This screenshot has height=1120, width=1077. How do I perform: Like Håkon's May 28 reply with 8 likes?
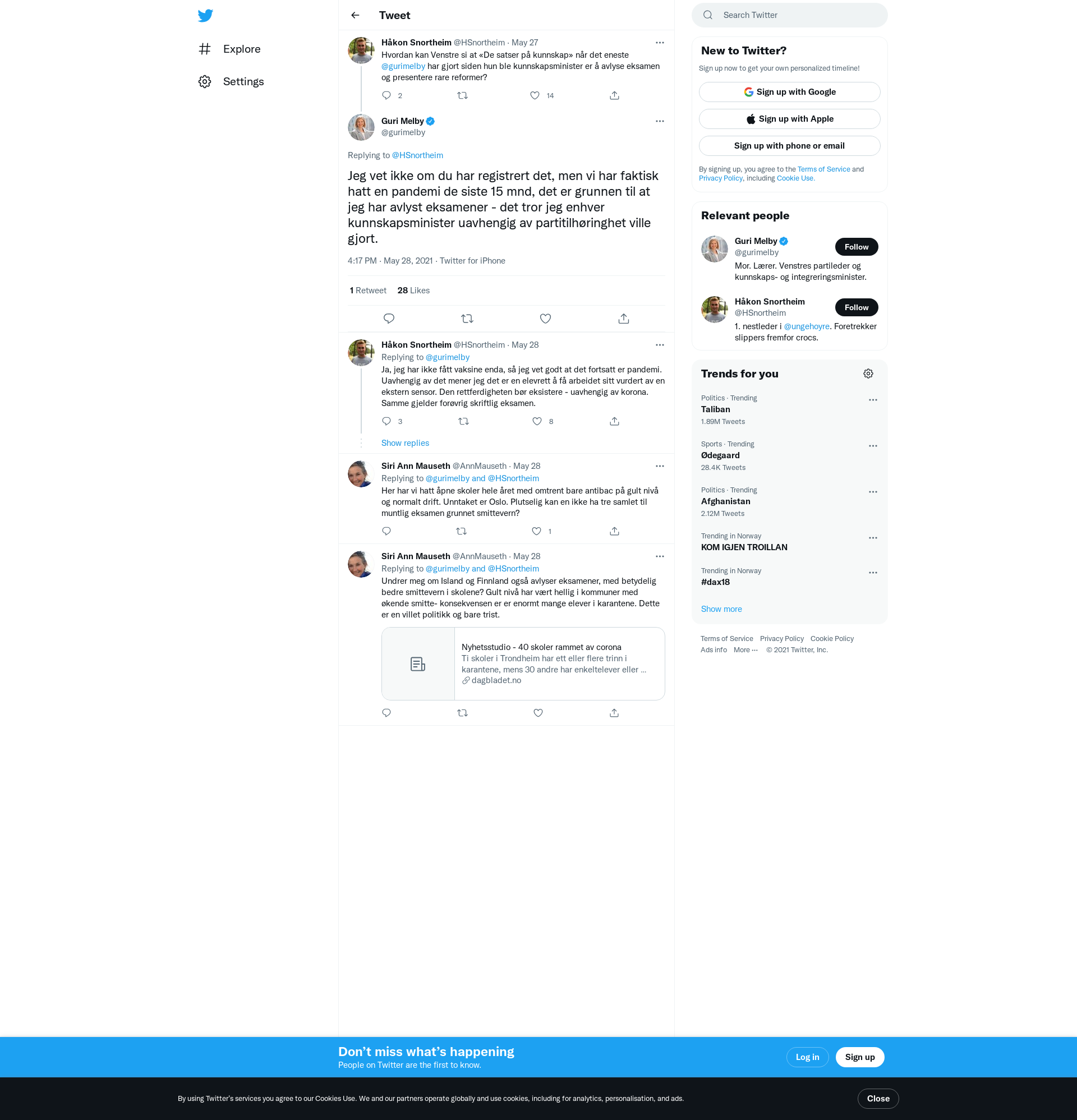click(537, 422)
